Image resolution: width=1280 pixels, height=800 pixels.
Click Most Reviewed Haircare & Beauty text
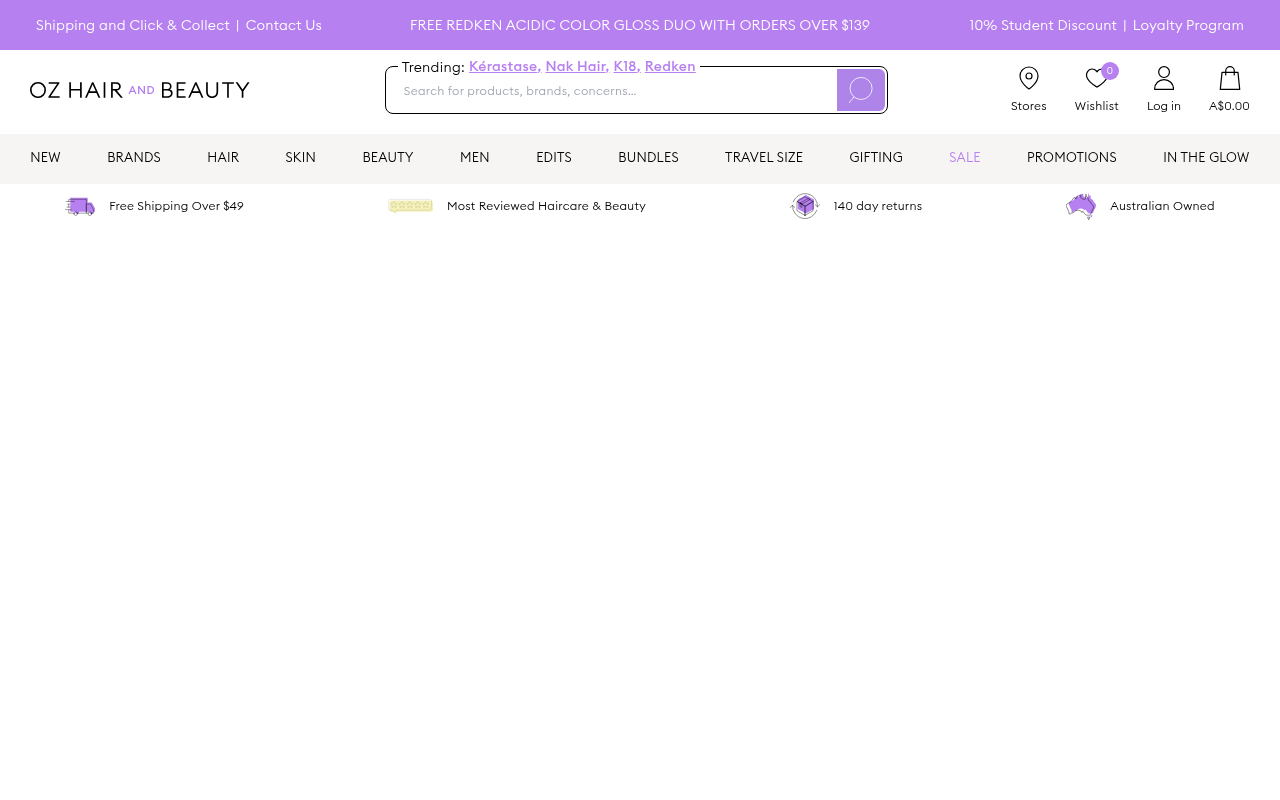pyautogui.click(x=546, y=206)
